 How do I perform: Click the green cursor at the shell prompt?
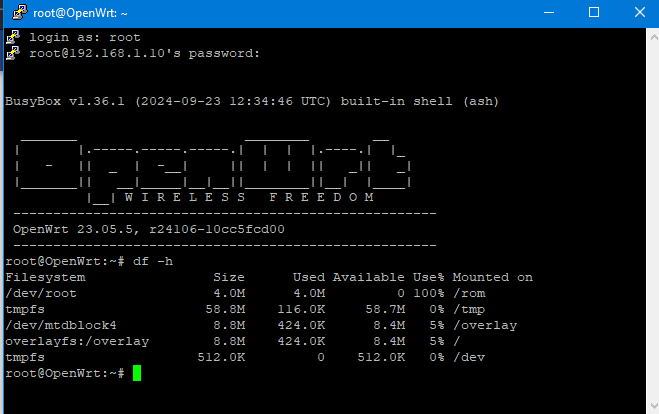(x=137, y=373)
